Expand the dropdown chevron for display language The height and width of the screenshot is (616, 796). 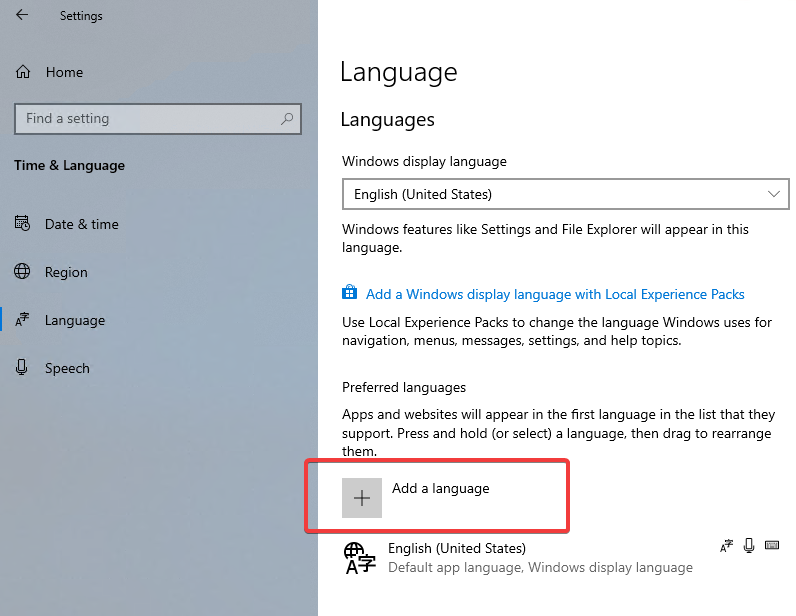(774, 194)
